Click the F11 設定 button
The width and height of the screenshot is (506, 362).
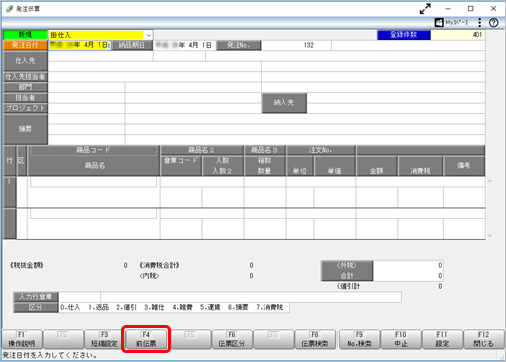coord(442,339)
